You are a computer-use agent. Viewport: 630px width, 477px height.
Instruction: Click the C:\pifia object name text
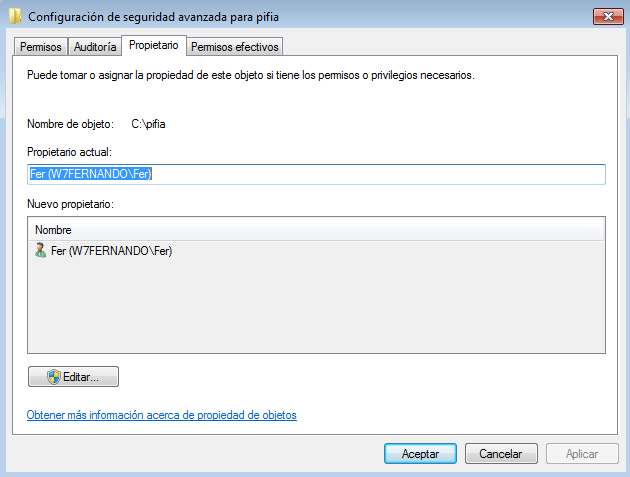(x=148, y=124)
